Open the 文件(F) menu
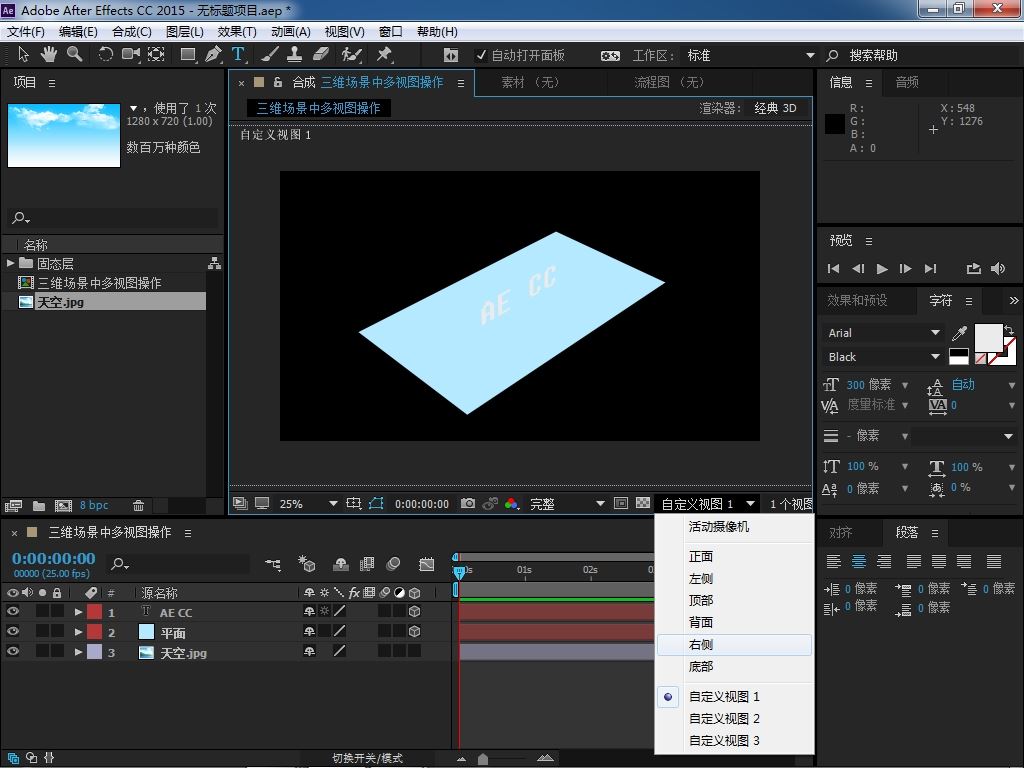 [x=25, y=32]
